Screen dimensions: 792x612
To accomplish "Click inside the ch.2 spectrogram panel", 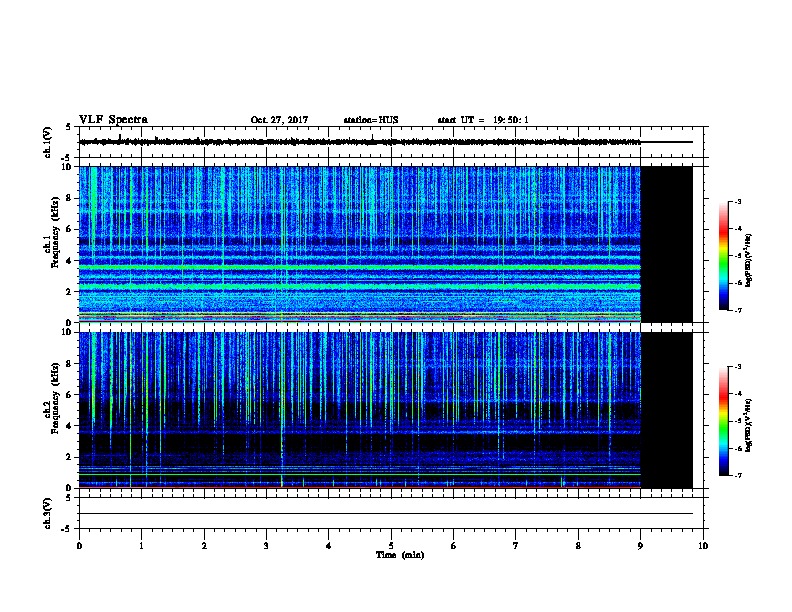I will tap(360, 410).
